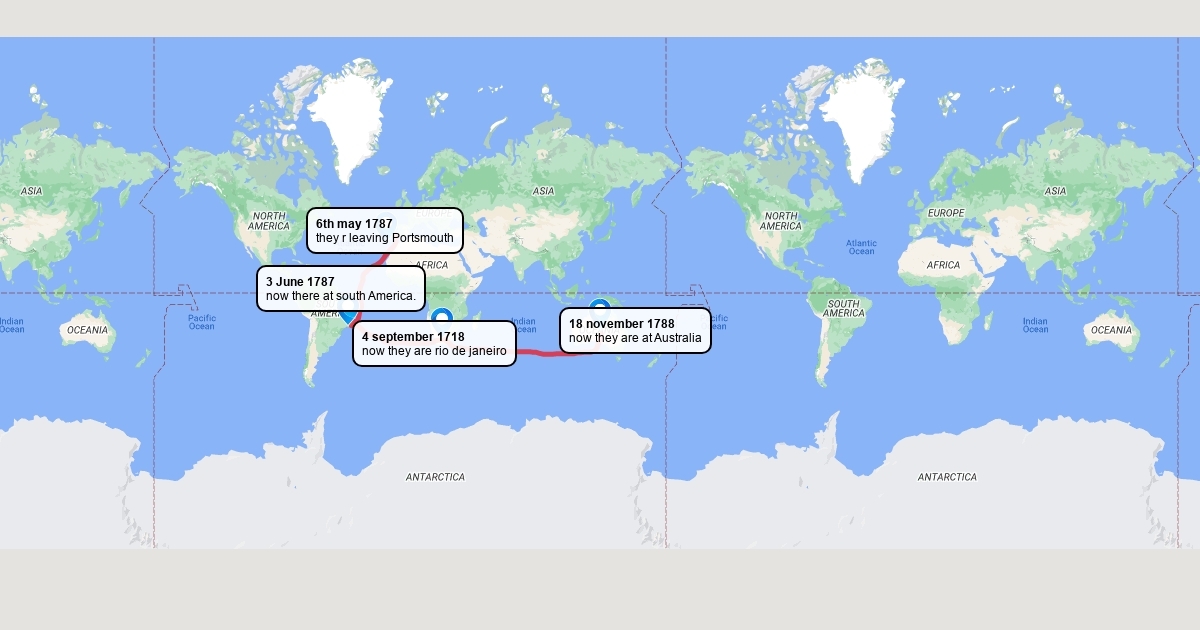Click NORTH AMERICA label left of Atlantic Ocean
This screenshot has width=1200, height=630.
pyautogui.click(x=780, y=221)
